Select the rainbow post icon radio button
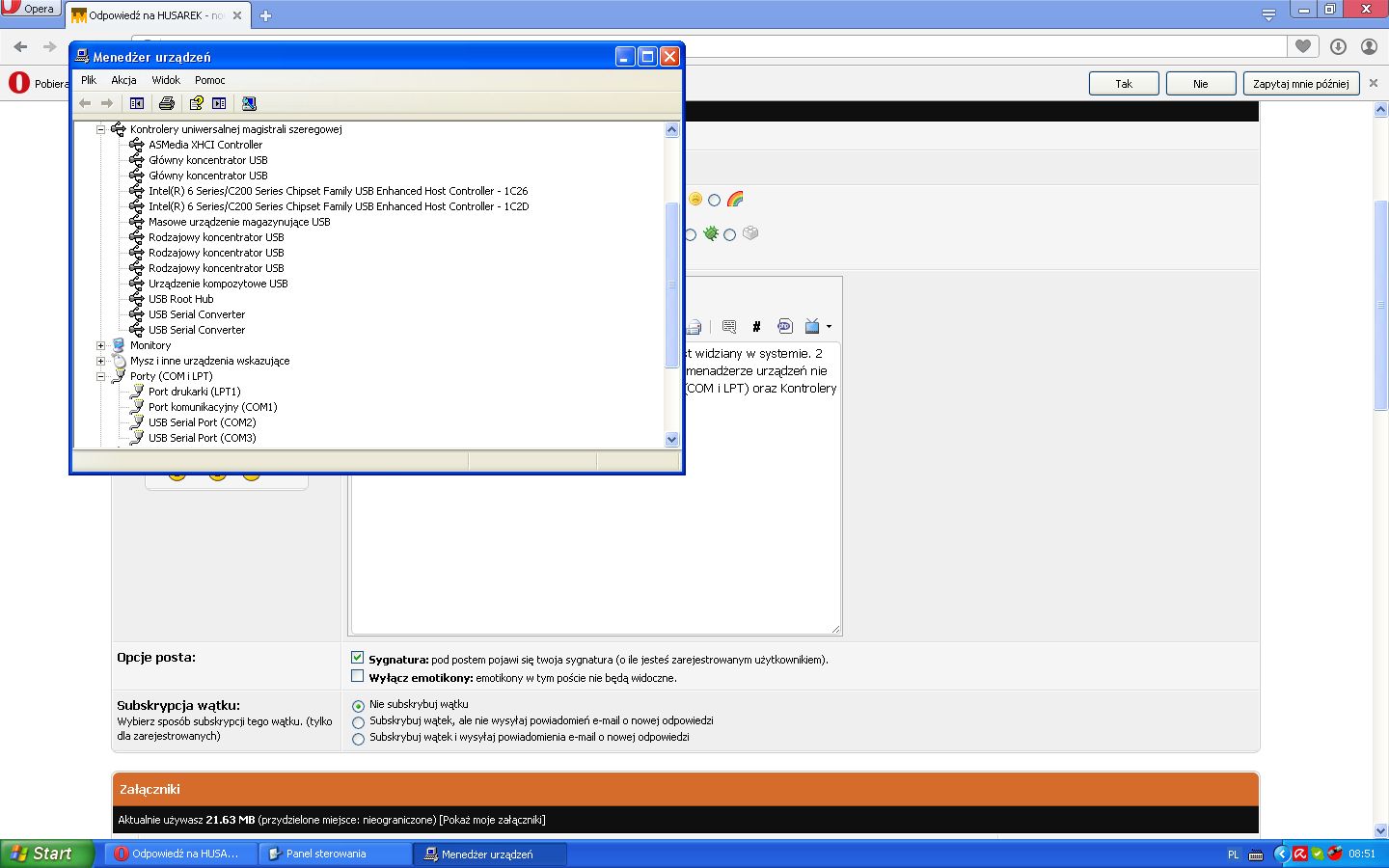The height and width of the screenshot is (868, 1389). [715, 201]
